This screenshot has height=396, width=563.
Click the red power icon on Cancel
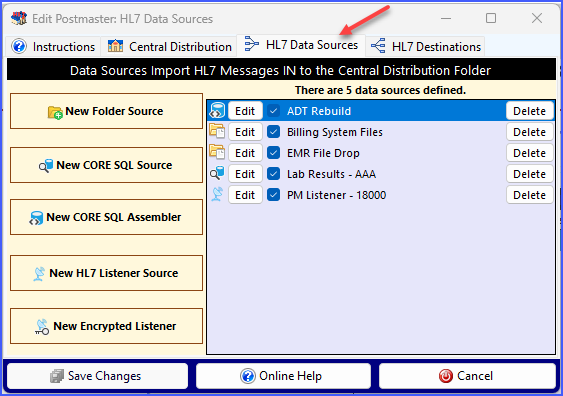pos(446,376)
